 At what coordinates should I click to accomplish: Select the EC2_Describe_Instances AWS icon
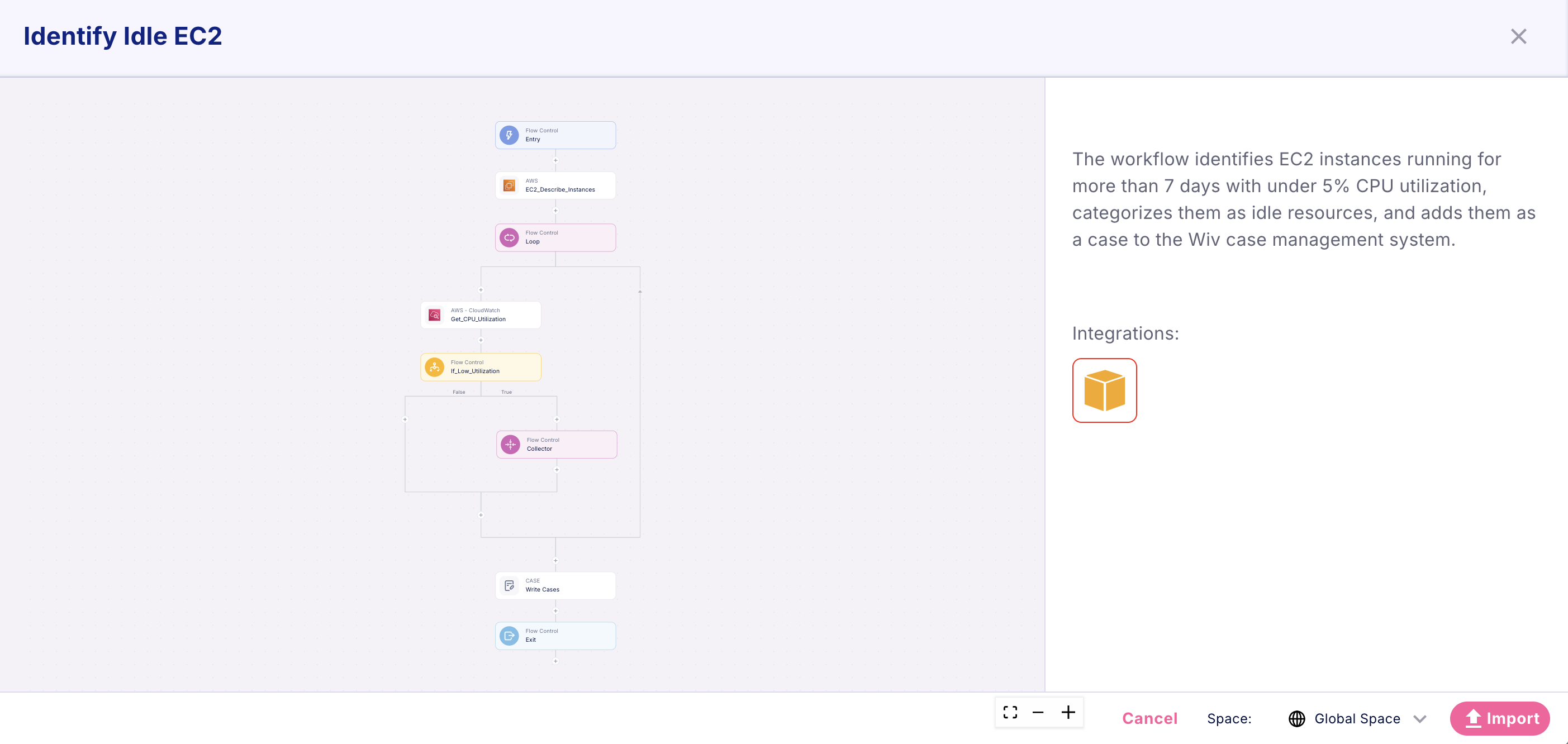pyautogui.click(x=509, y=185)
